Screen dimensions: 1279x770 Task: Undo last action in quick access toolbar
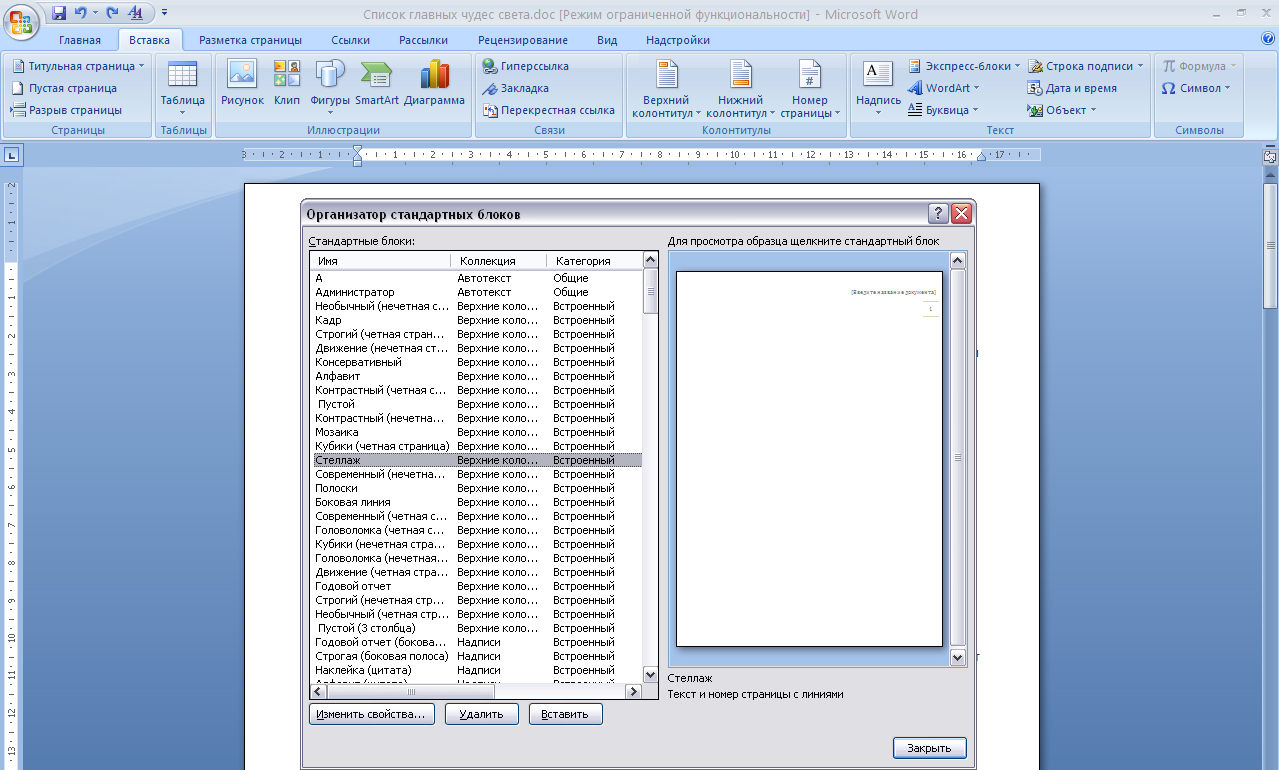(81, 13)
